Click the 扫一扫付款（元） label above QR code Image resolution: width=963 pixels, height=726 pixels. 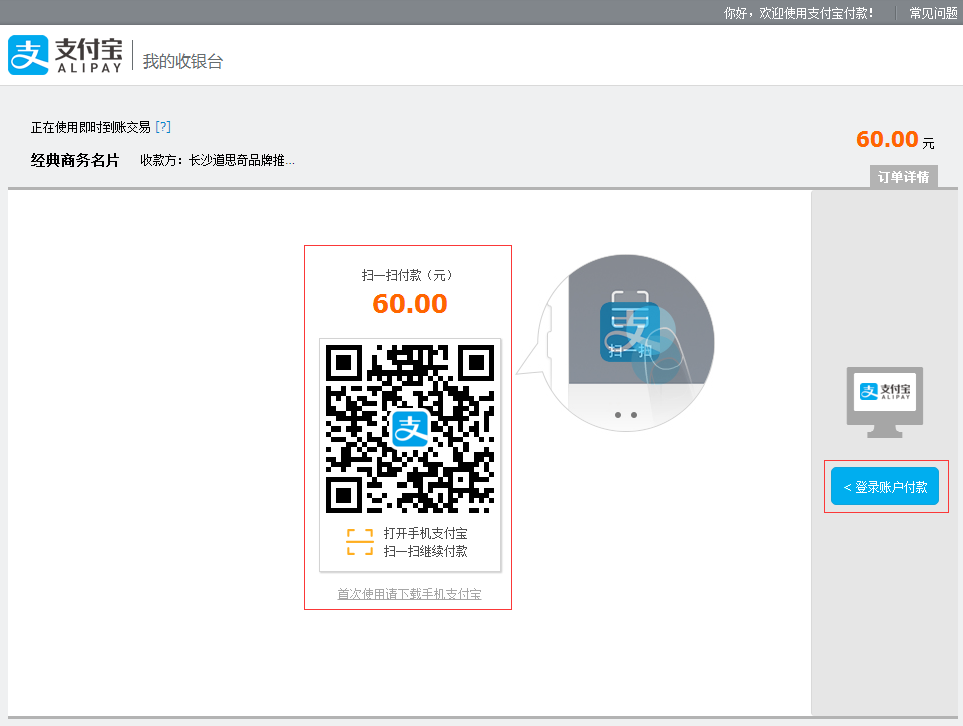(x=409, y=275)
